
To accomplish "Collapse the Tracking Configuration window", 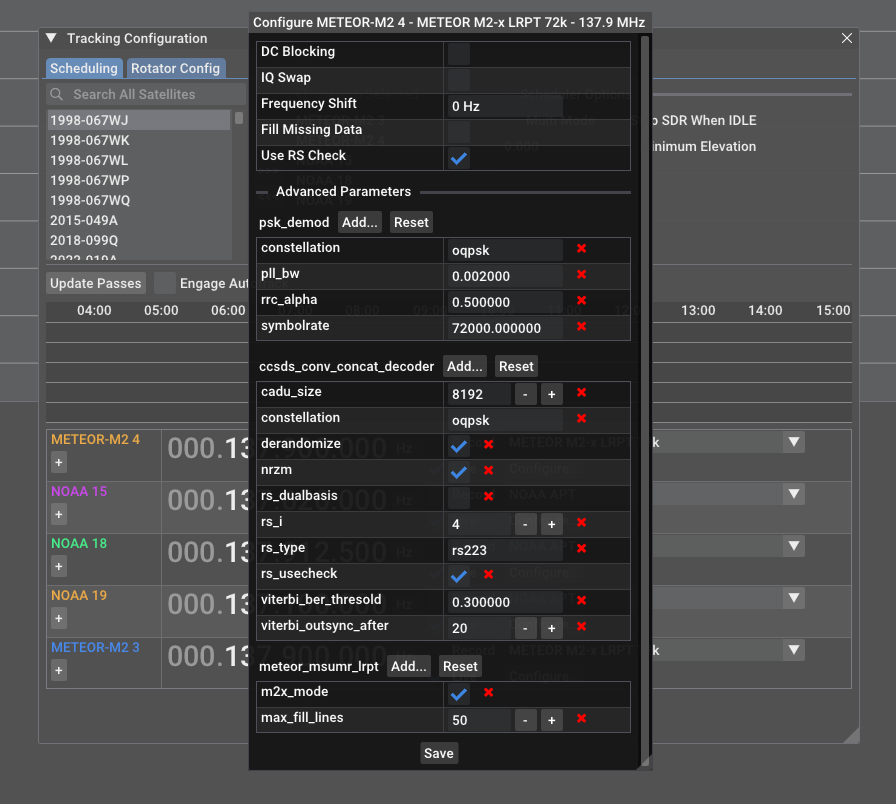I will click(51, 38).
